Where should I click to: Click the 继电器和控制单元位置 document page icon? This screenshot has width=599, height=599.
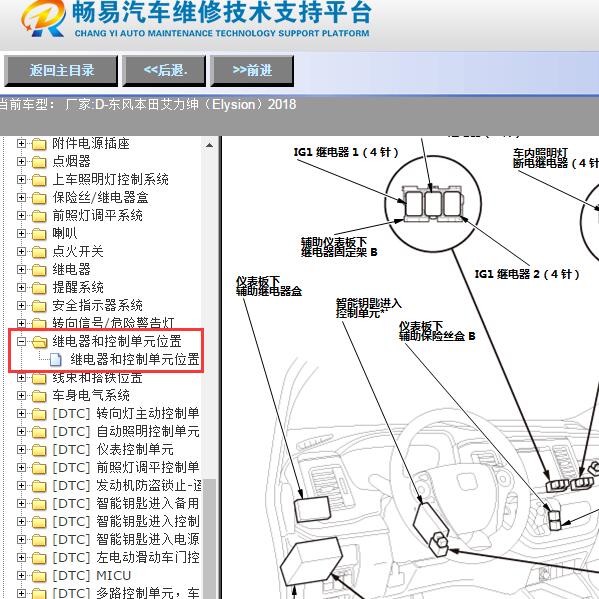56,360
